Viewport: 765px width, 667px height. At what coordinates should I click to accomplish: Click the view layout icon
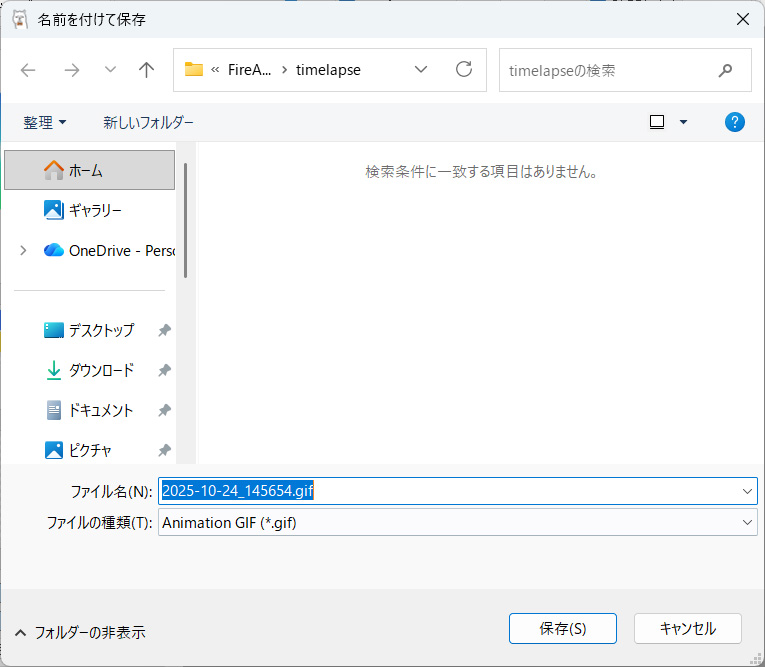pos(657,122)
